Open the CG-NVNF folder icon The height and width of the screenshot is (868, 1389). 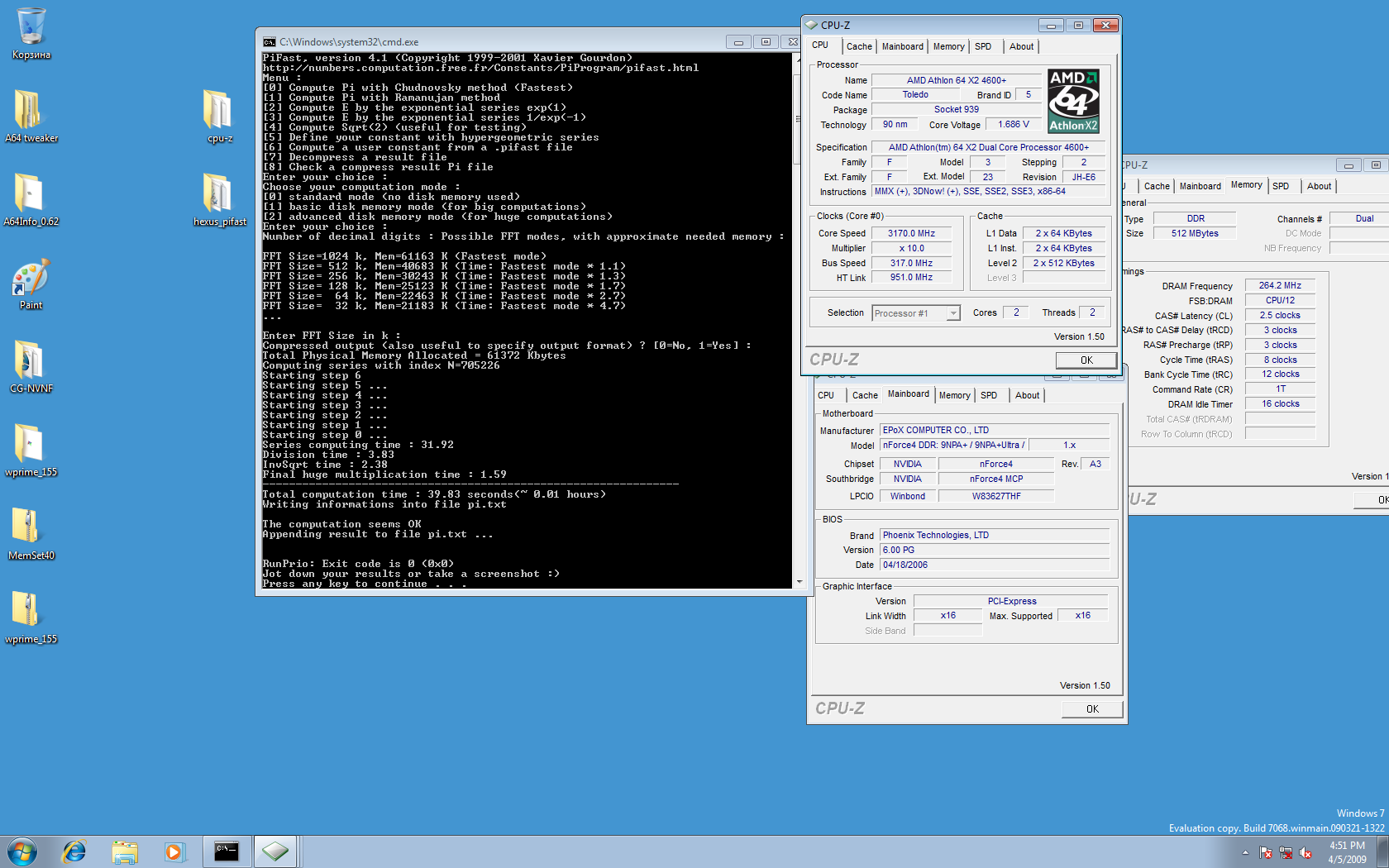(x=31, y=366)
